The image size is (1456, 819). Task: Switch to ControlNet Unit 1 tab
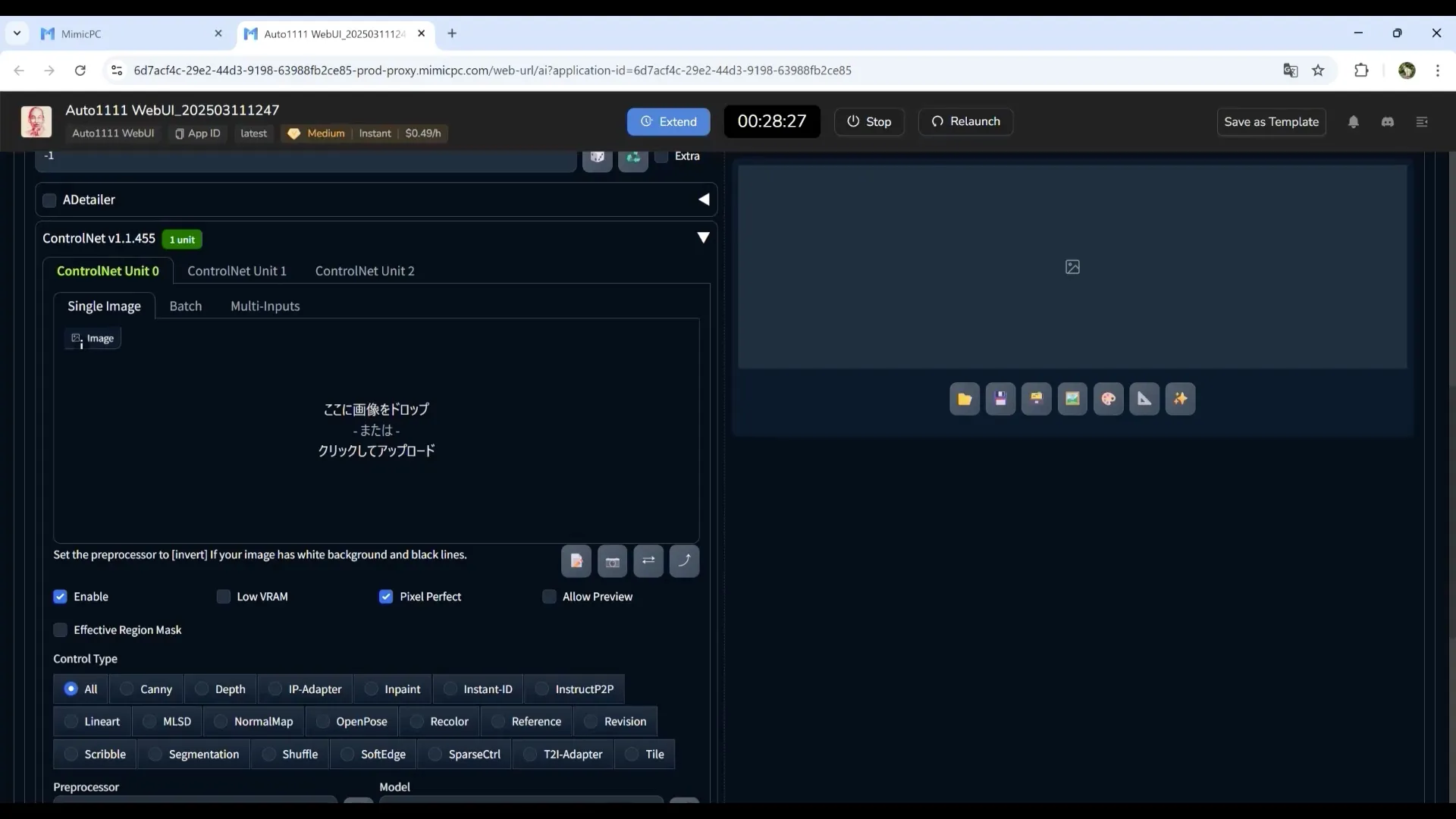[x=237, y=271]
